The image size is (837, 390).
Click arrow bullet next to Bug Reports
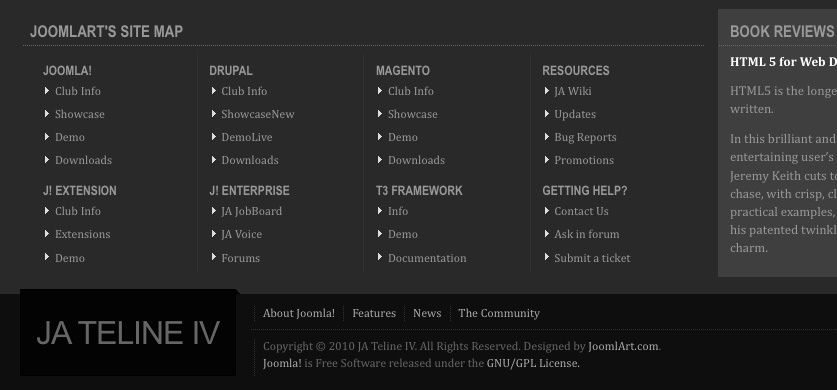click(x=547, y=137)
